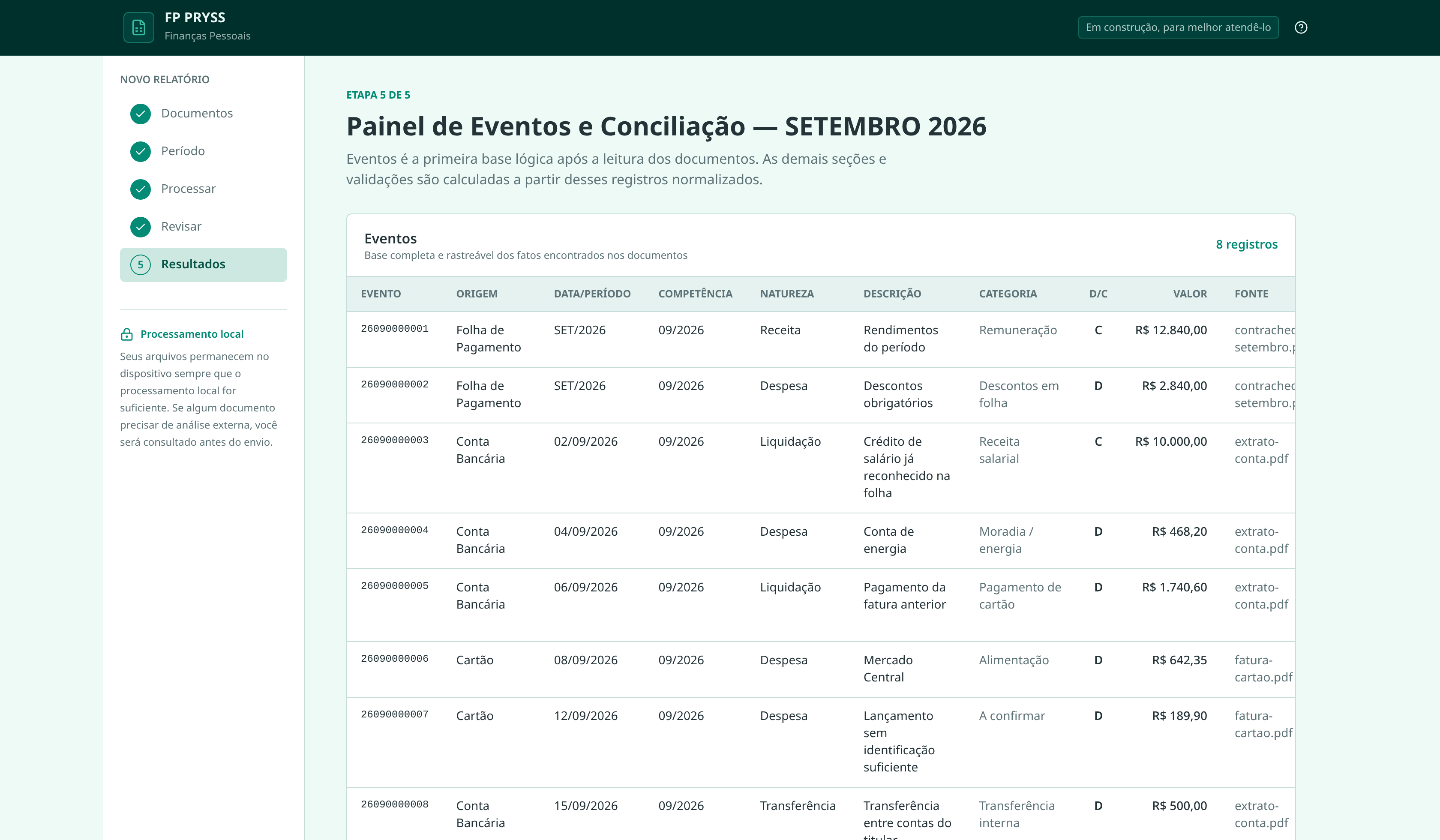Click the 'A confirmar' category cell

click(x=1011, y=716)
